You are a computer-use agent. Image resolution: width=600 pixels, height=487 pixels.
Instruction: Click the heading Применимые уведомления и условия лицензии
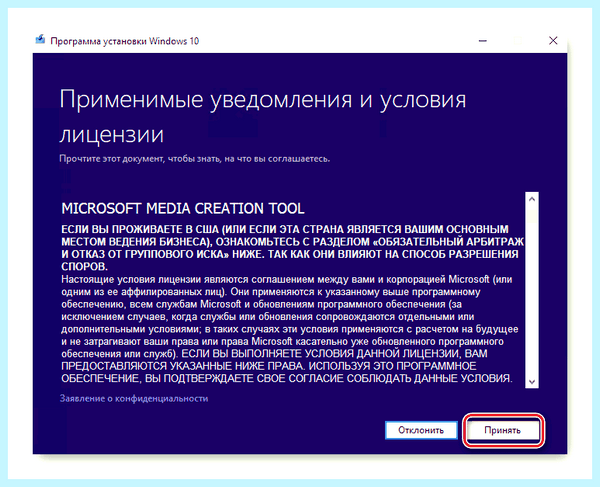pyautogui.click(x=262, y=117)
